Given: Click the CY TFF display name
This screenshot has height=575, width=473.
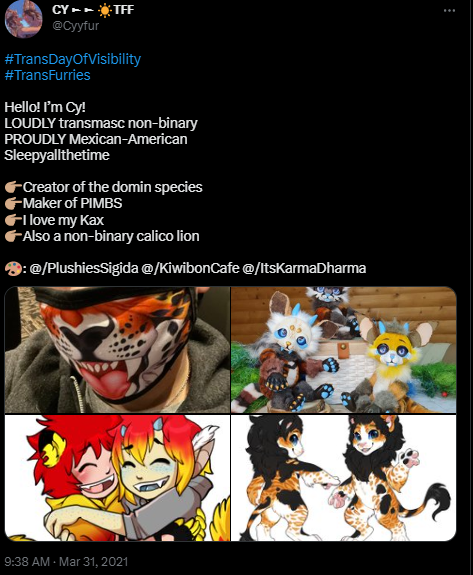Looking at the screenshot, I should [x=93, y=10].
